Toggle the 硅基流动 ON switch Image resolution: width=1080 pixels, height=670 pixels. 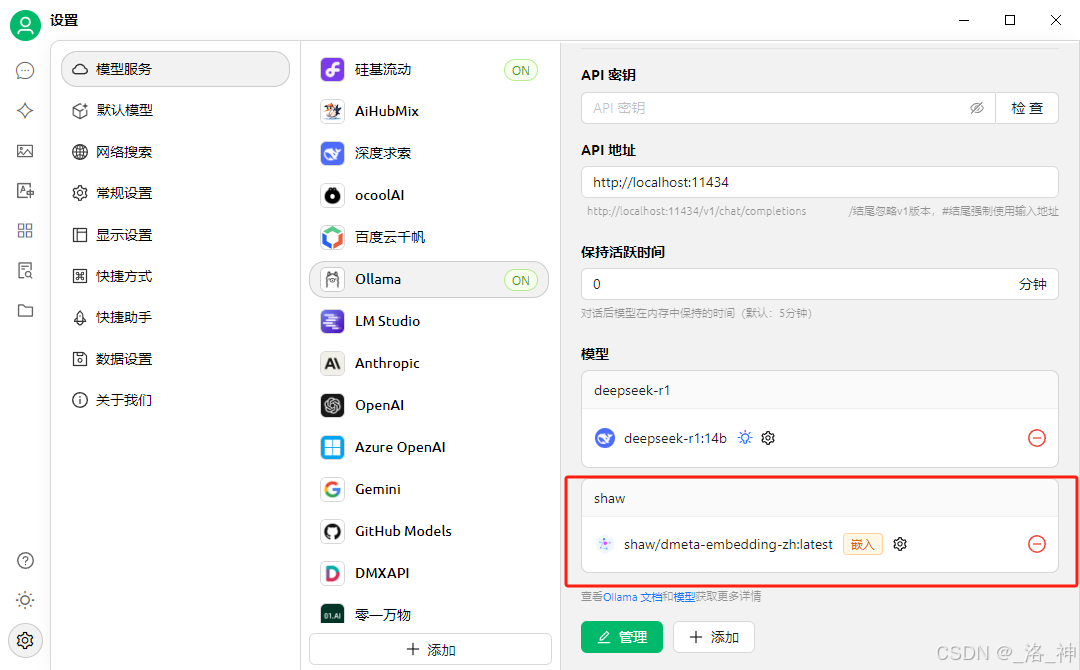coord(521,70)
